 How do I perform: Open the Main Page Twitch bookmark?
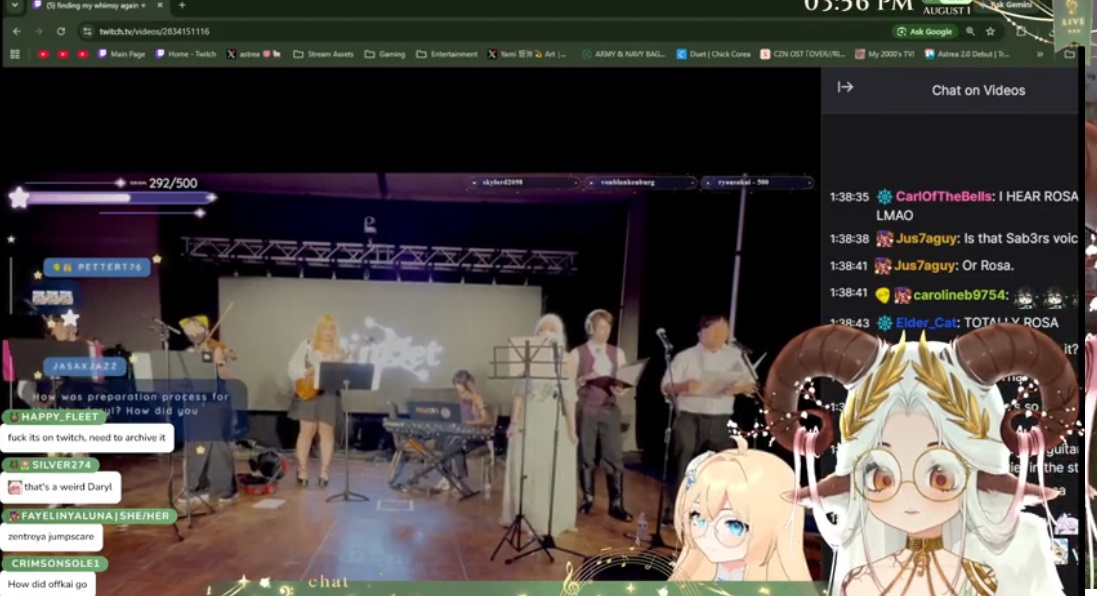(121, 54)
